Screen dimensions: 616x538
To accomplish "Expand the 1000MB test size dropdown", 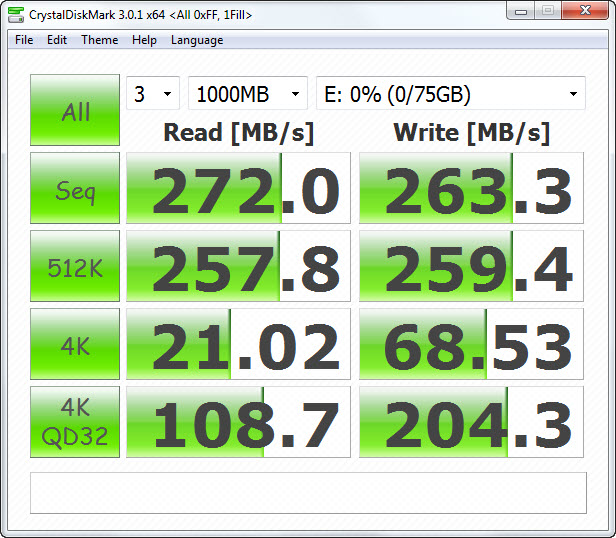I will coord(248,95).
